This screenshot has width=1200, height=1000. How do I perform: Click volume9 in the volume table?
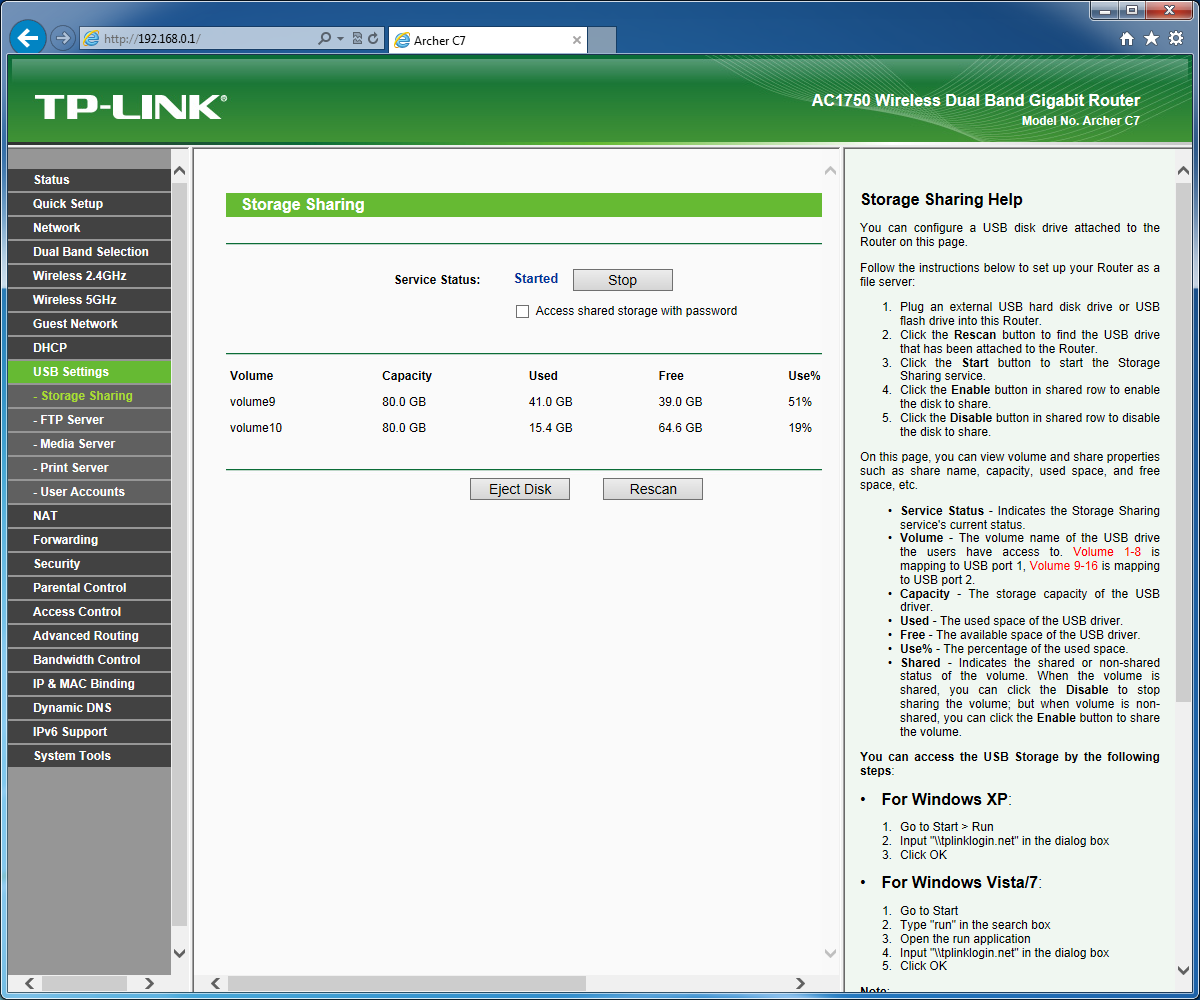252,402
